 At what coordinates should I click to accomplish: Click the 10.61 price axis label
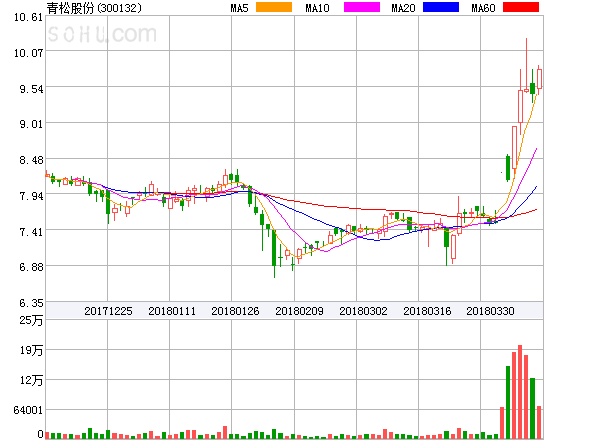[x=28, y=17]
